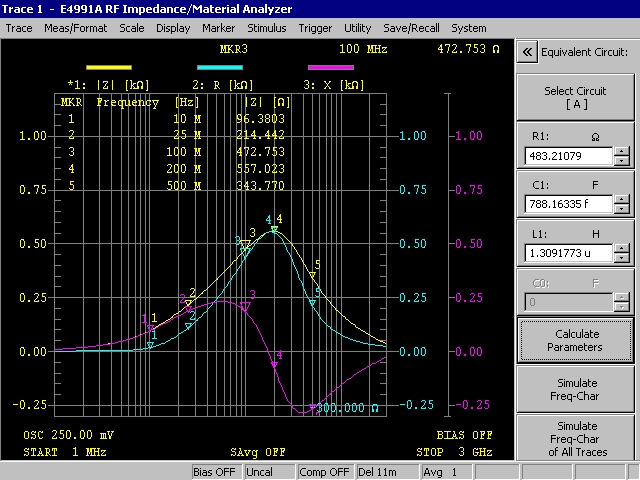Decrease C1 with the down stepper arrow
This screenshot has width=640, height=480.
[622, 209]
